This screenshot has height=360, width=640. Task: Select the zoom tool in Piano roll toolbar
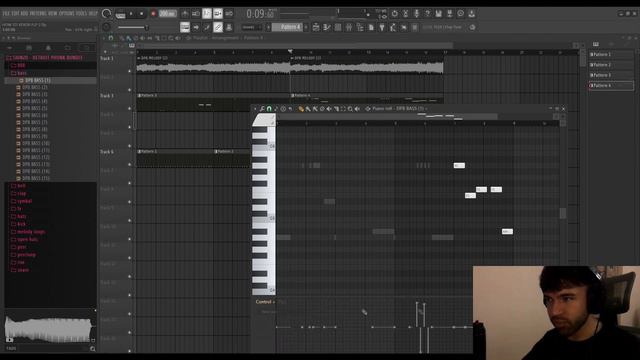pos(350,109)
